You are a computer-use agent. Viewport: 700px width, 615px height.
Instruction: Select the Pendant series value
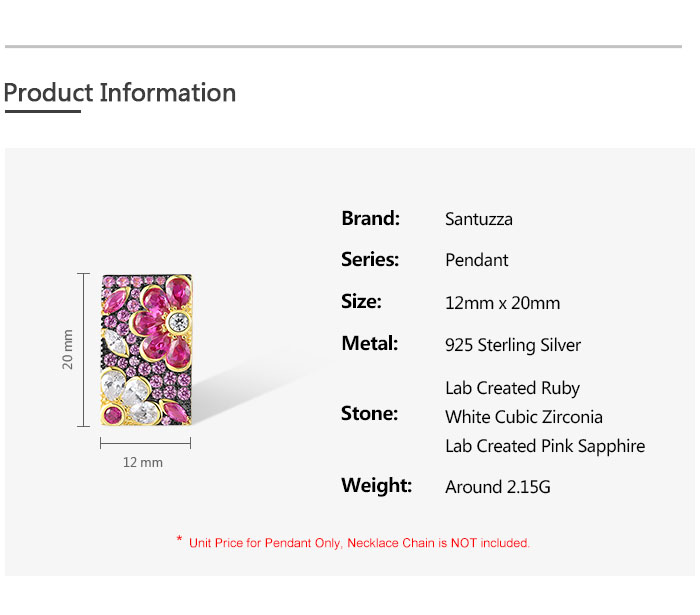coord(477,260)
